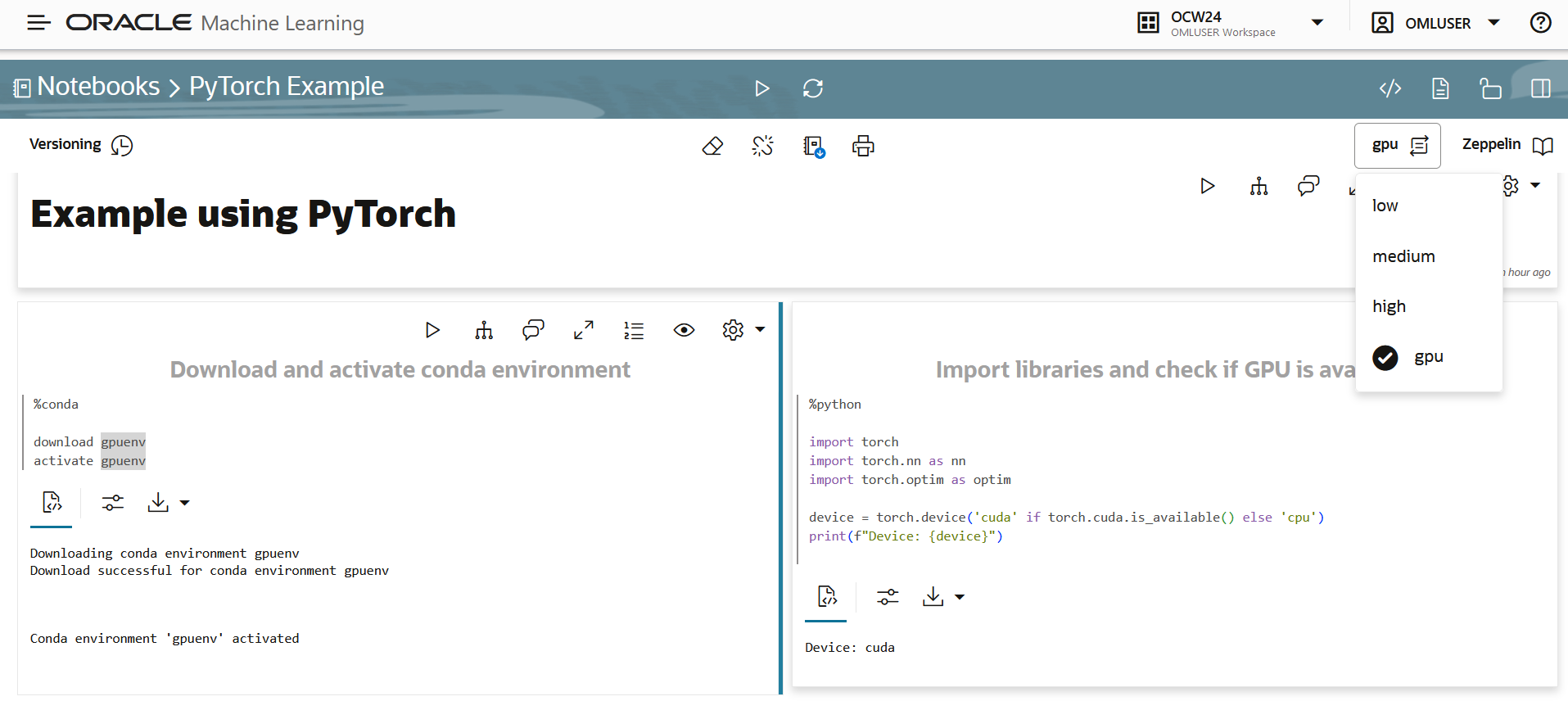Screen dimensions: 1568x701
Task: Click the eraser clear output icon
Action: click(x=712, y=146)
